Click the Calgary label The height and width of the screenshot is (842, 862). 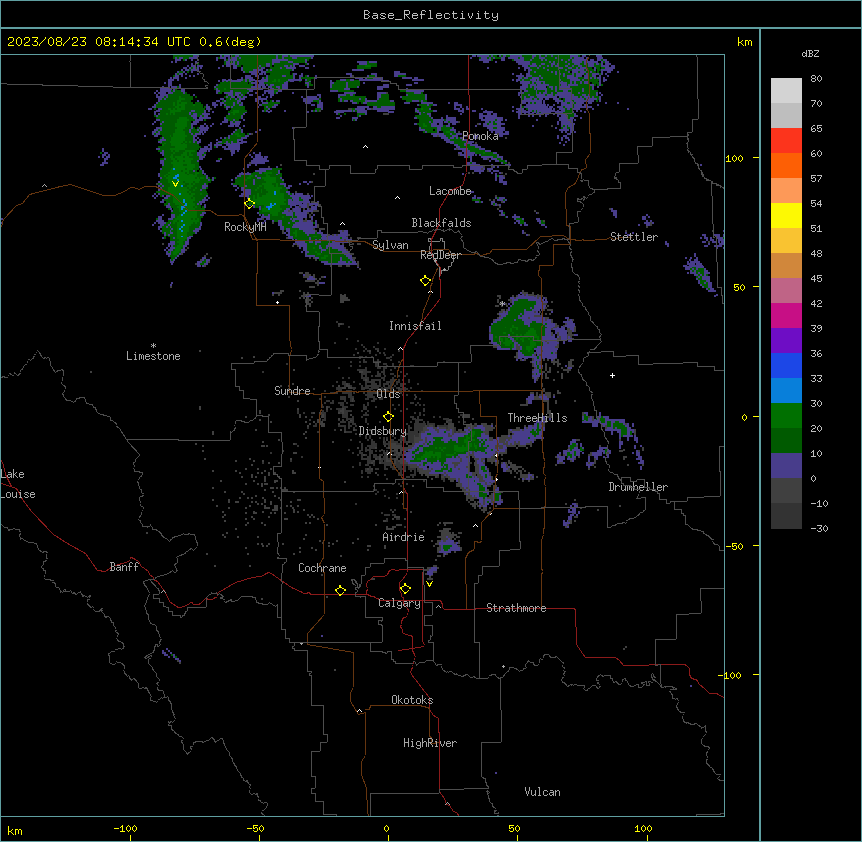399,603
